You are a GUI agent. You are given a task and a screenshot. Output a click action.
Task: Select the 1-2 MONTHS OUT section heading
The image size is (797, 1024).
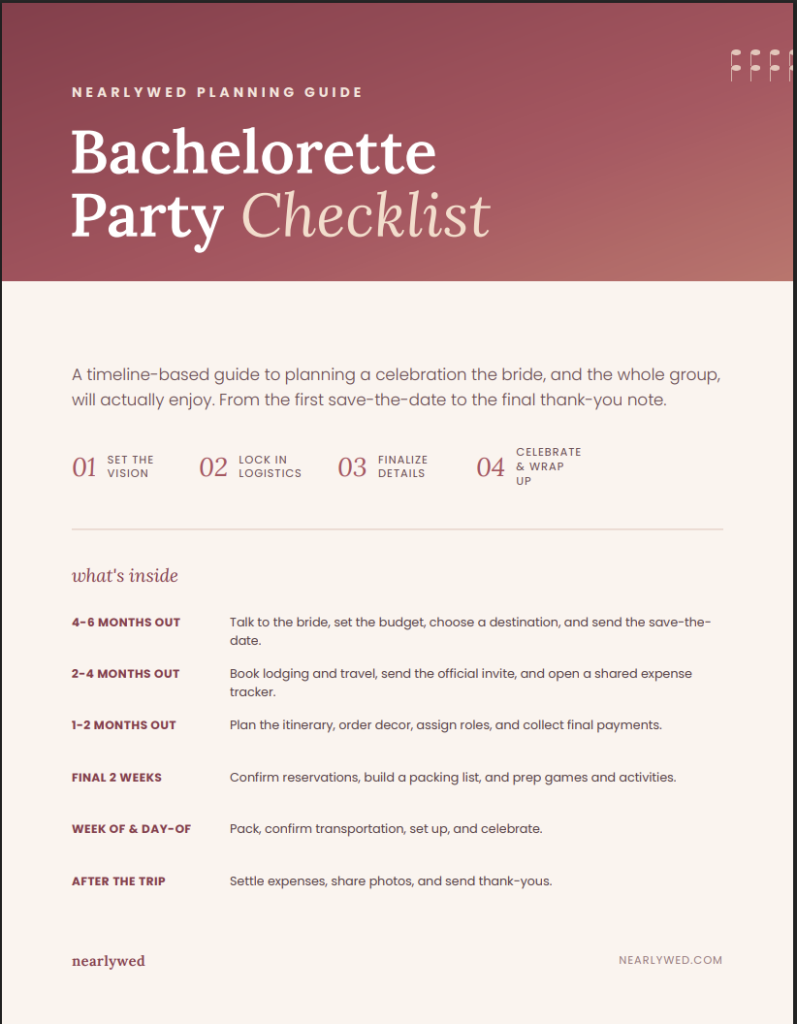[x=124, y=725]
